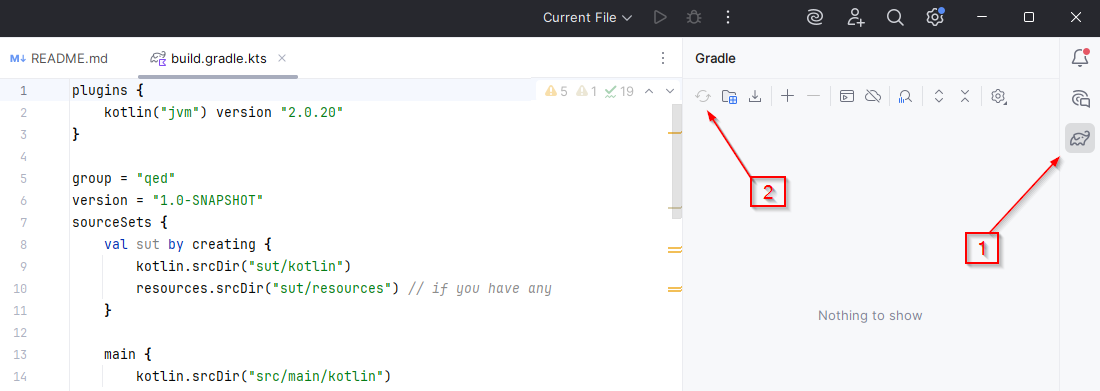Viewport: 1100px width, 391px height.
Task: Click line number 7 in gutter
Action: [x=24, y=222]
